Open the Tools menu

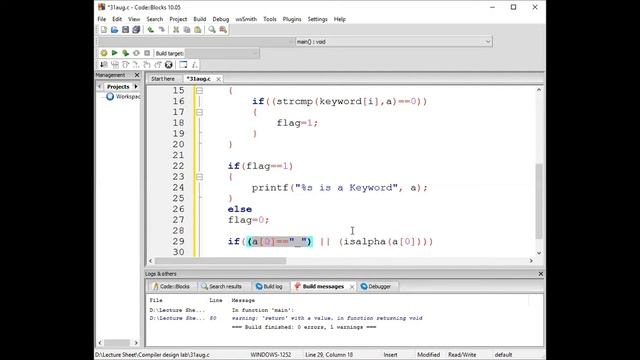pyautogui.click(x=270, y=19)
